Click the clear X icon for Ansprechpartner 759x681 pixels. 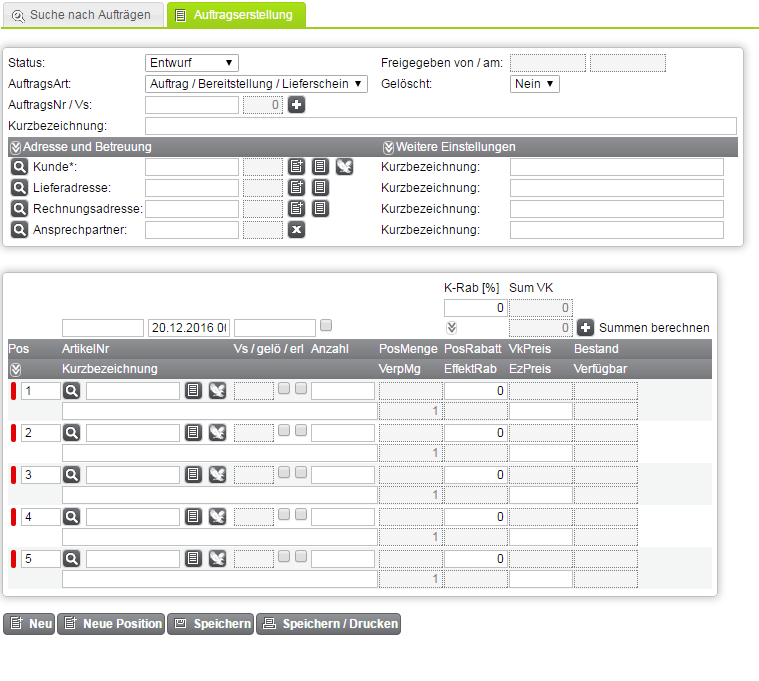(x=296, y=230)
